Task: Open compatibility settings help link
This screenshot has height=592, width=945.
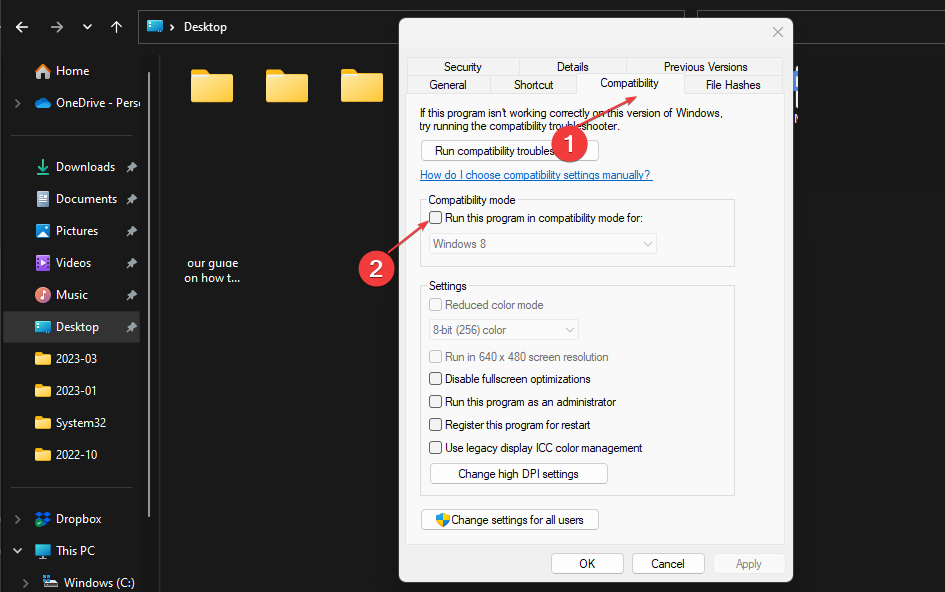Action: point(535,175)
